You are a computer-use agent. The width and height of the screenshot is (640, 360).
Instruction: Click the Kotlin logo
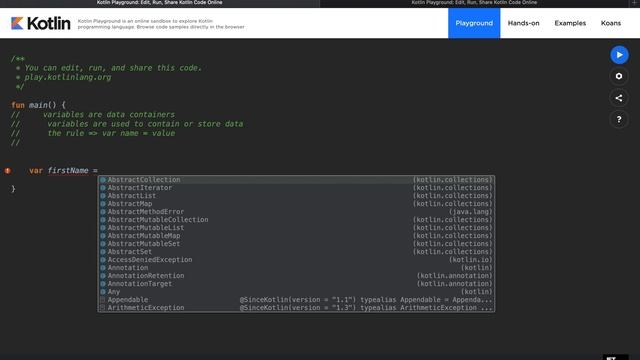pos(40,23)
